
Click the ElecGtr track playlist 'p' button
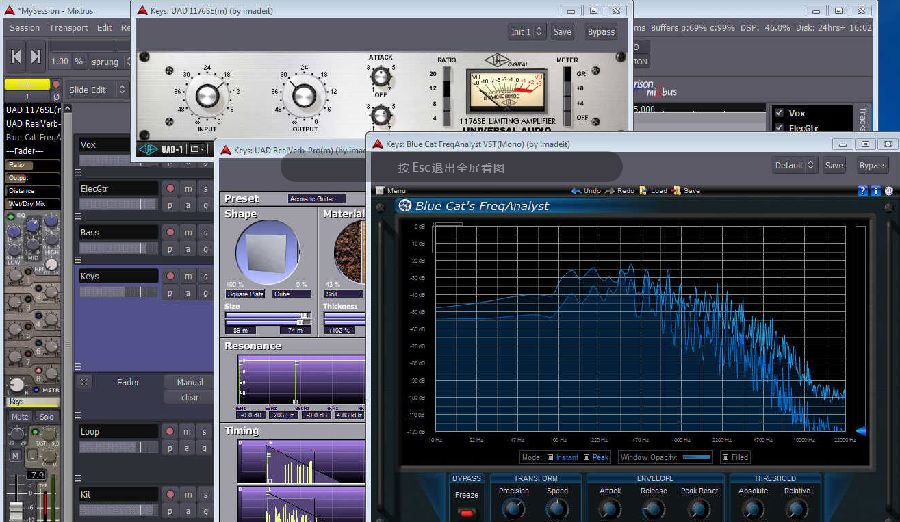tap(170, 205)
